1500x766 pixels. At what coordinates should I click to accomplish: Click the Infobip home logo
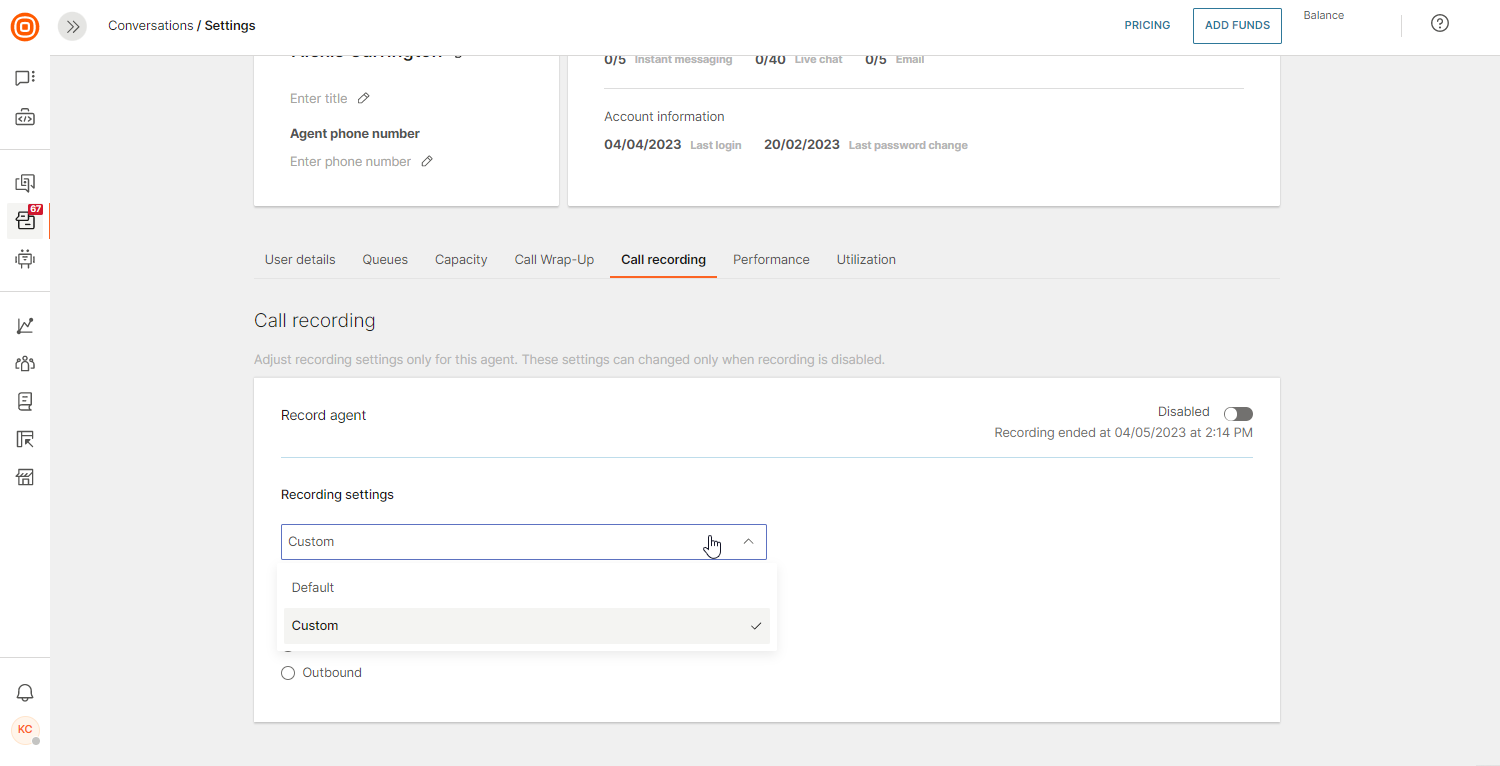[x=25, y=27]
